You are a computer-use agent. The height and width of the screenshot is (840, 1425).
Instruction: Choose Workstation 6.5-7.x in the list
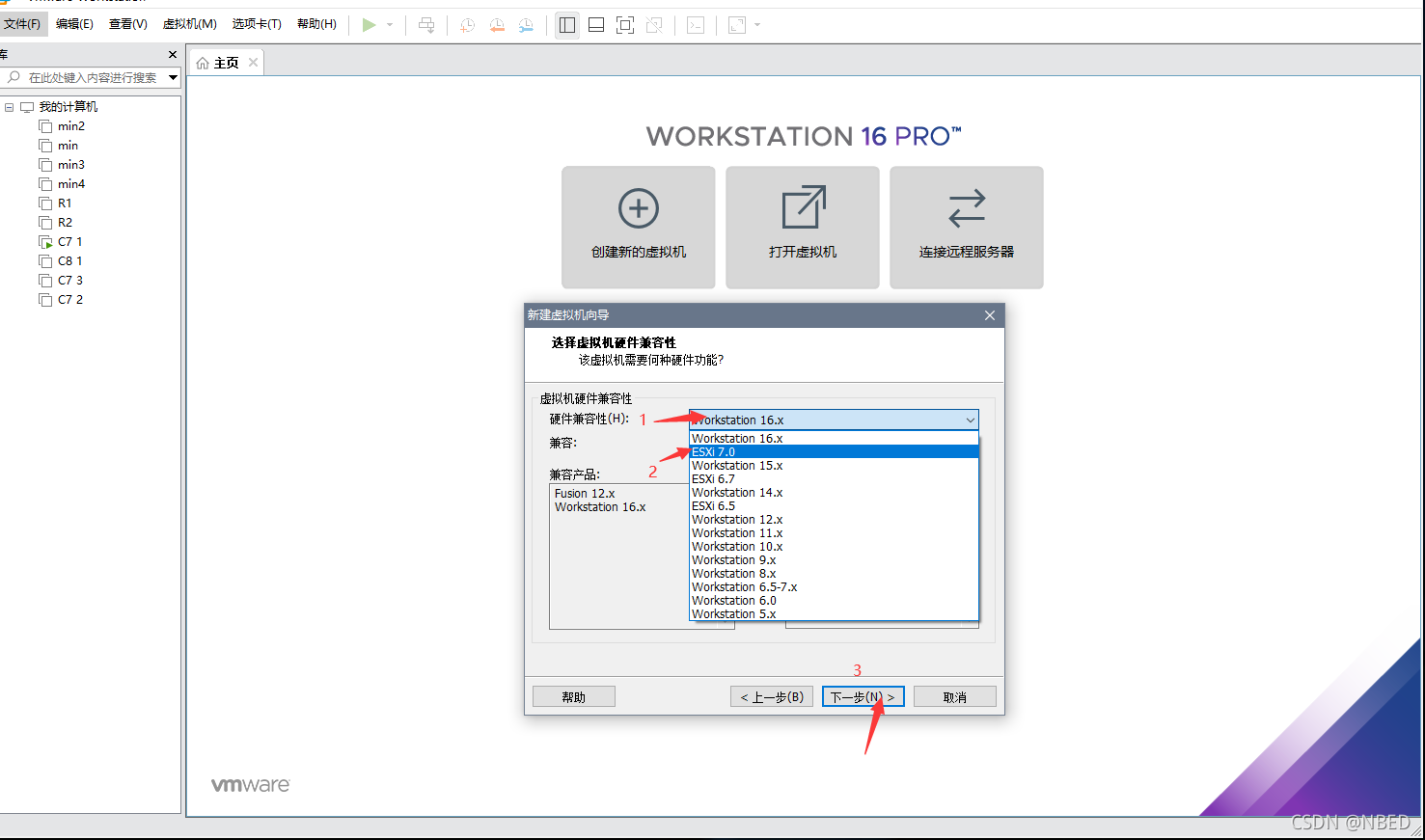[834, 586]
